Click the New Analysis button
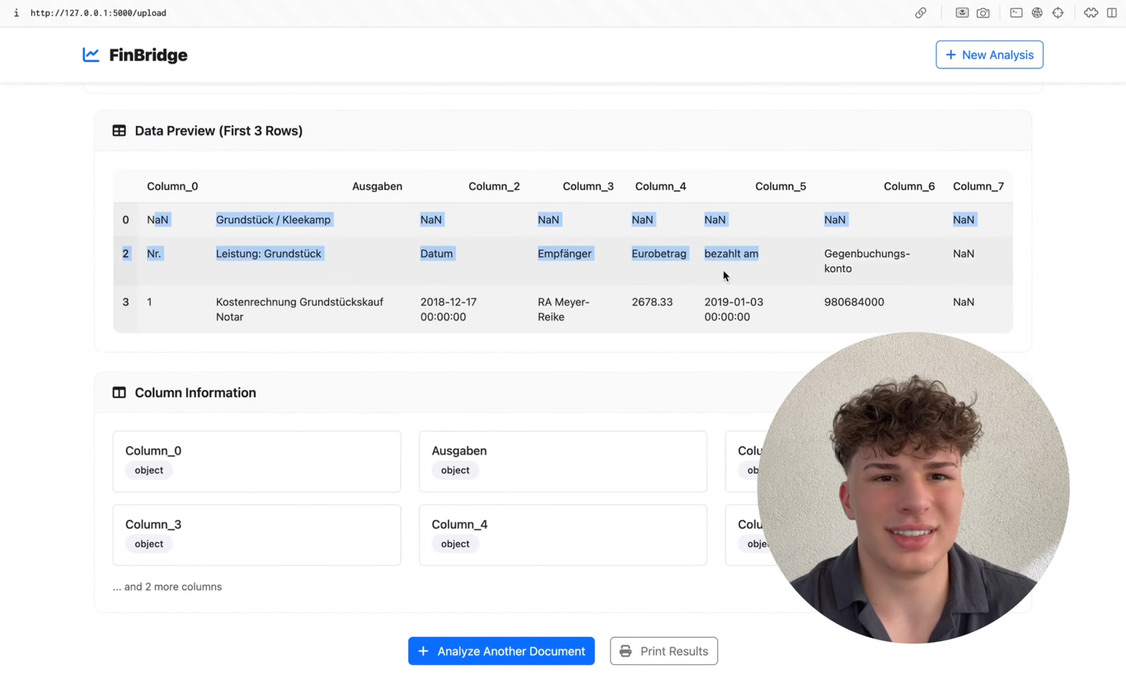The height and width of the screenshot is (697, 1126). coord(989,55)
